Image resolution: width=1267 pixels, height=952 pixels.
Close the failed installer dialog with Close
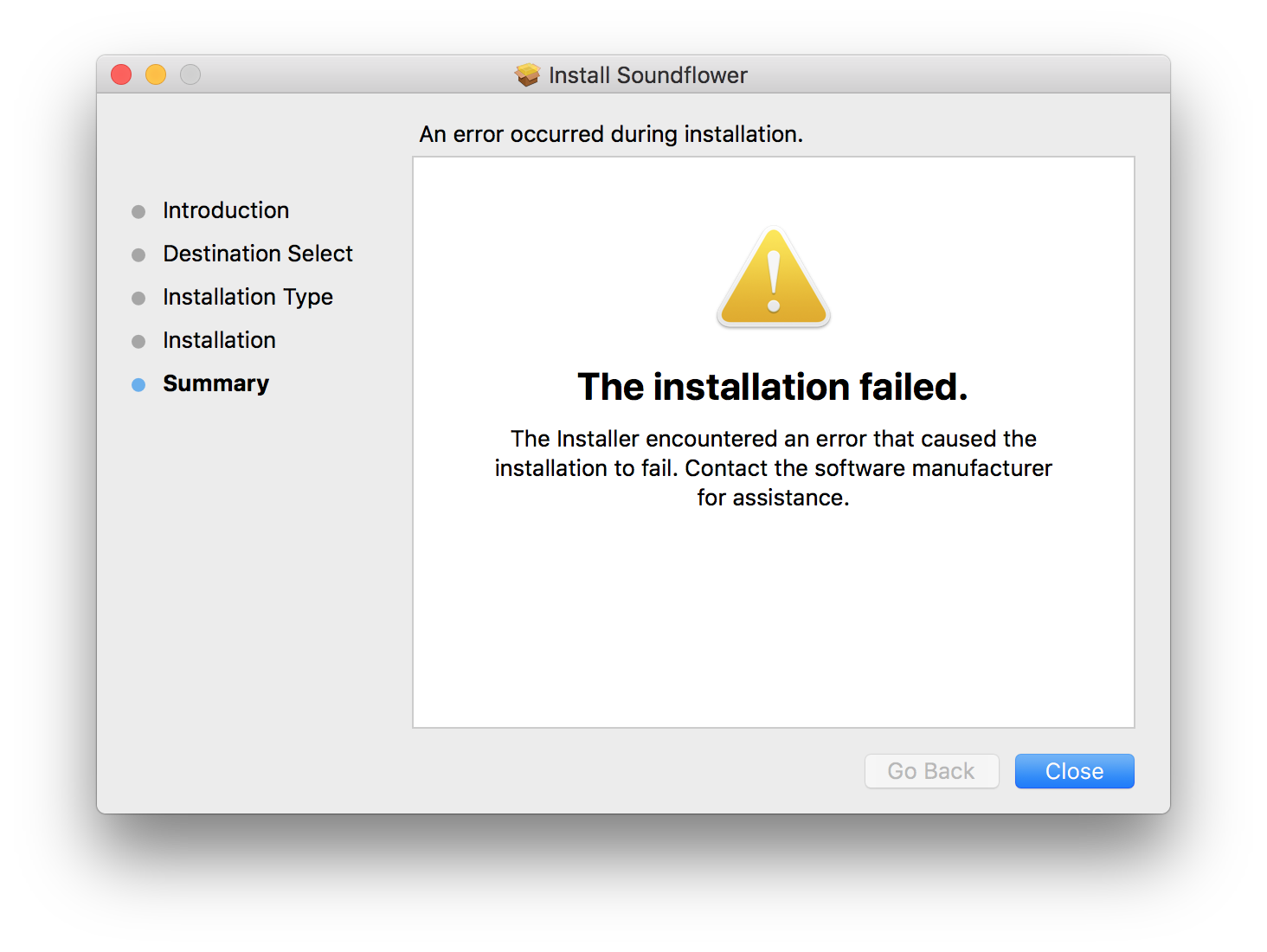1074,771
